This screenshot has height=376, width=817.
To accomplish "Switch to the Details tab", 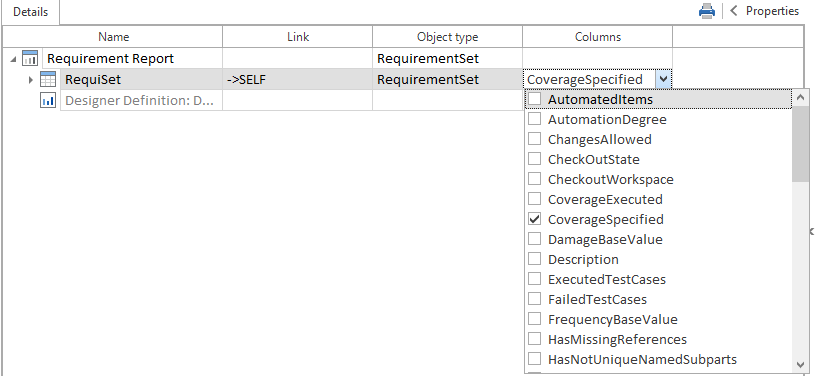I will point(30,11).
